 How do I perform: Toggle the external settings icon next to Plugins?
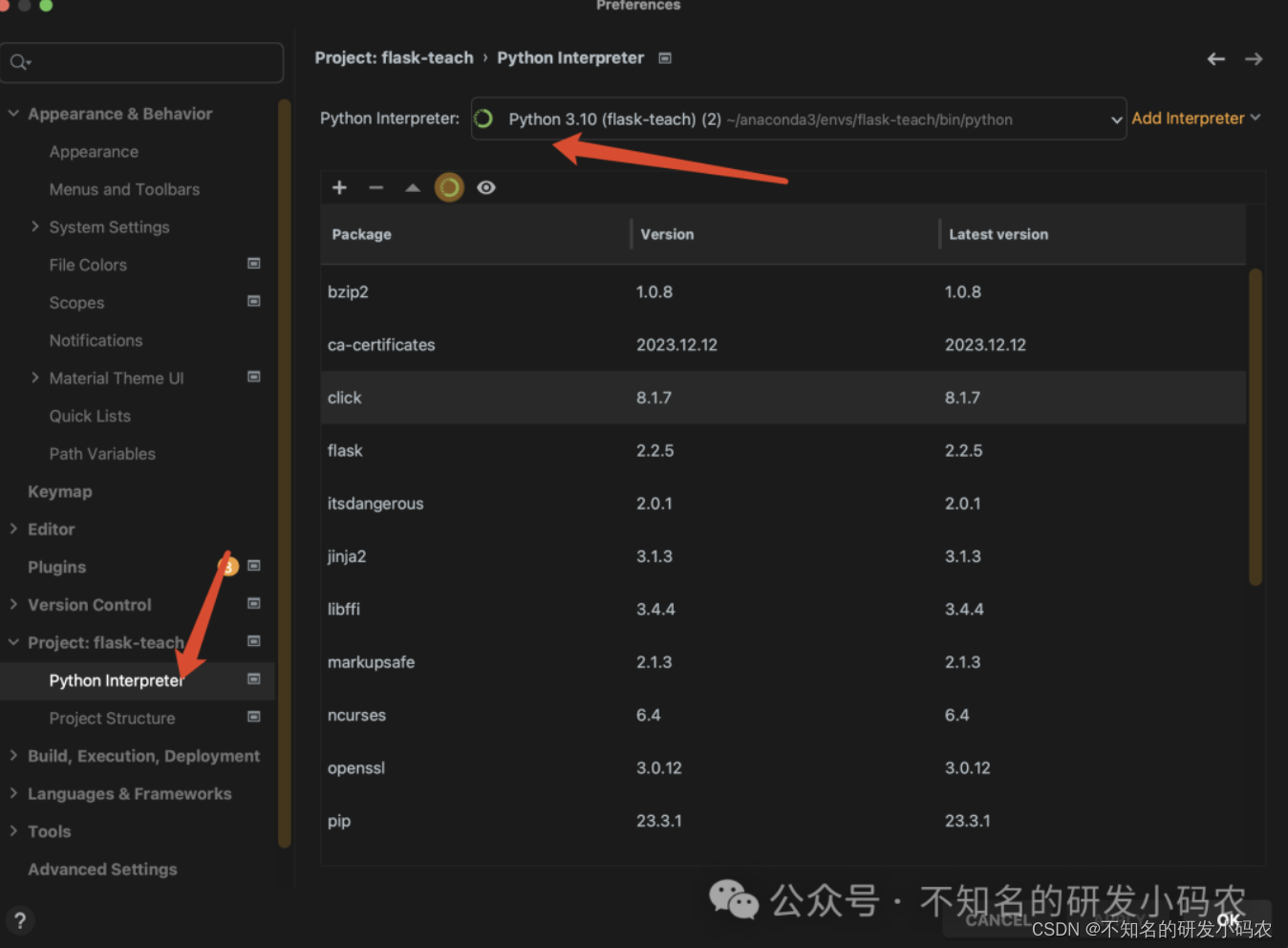click(x=253, y=566)
